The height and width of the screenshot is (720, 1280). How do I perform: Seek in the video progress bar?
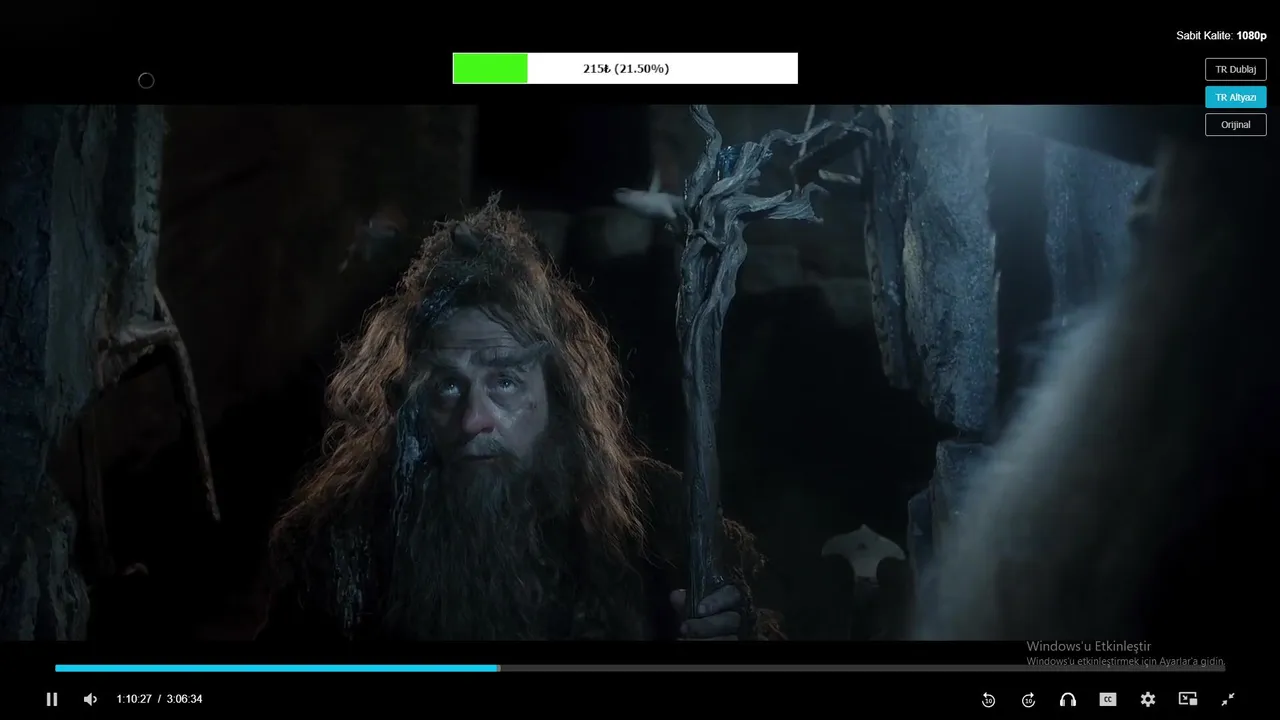point(640,668)
